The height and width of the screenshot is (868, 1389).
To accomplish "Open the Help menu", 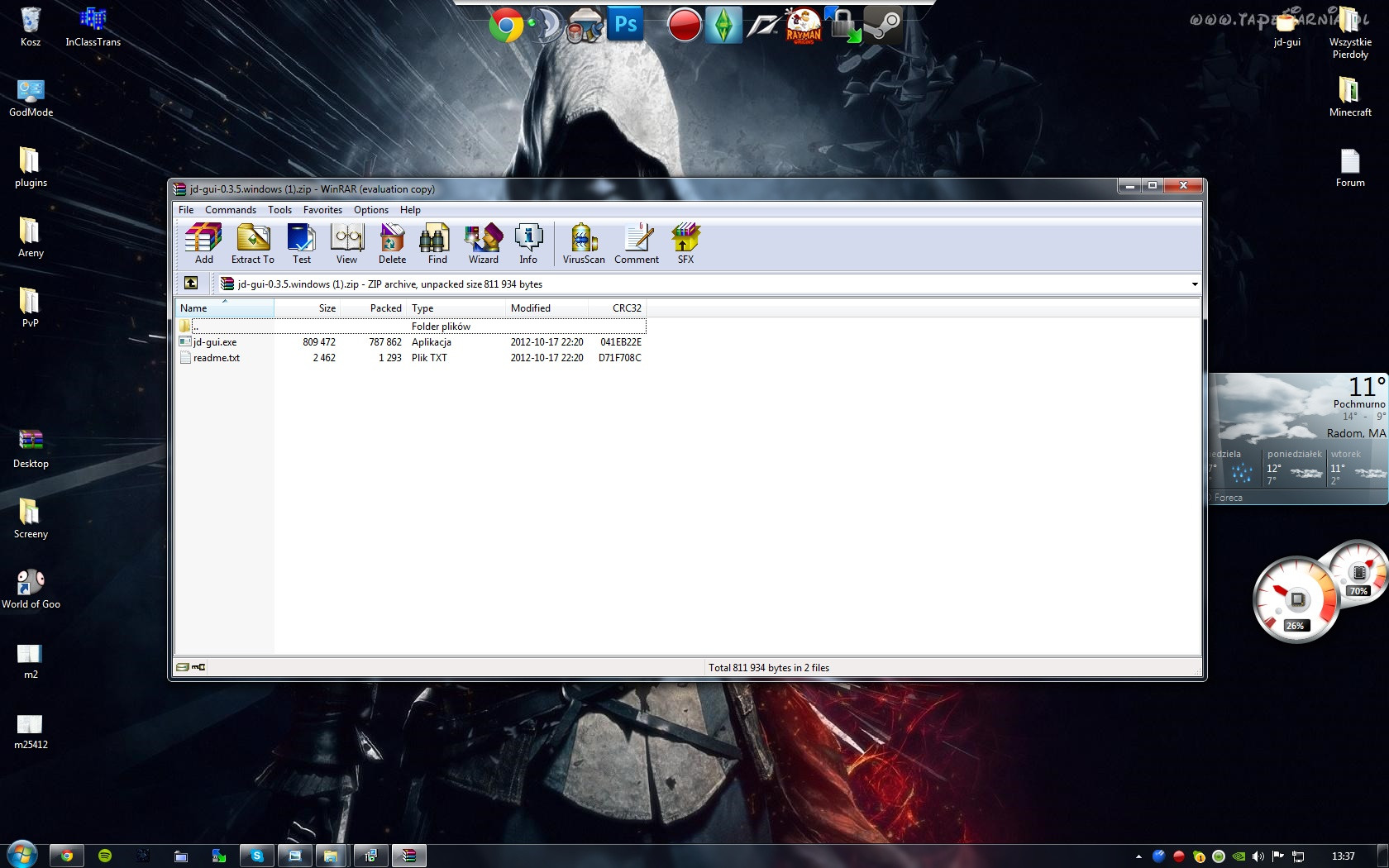I will click(x=410, y=210).
